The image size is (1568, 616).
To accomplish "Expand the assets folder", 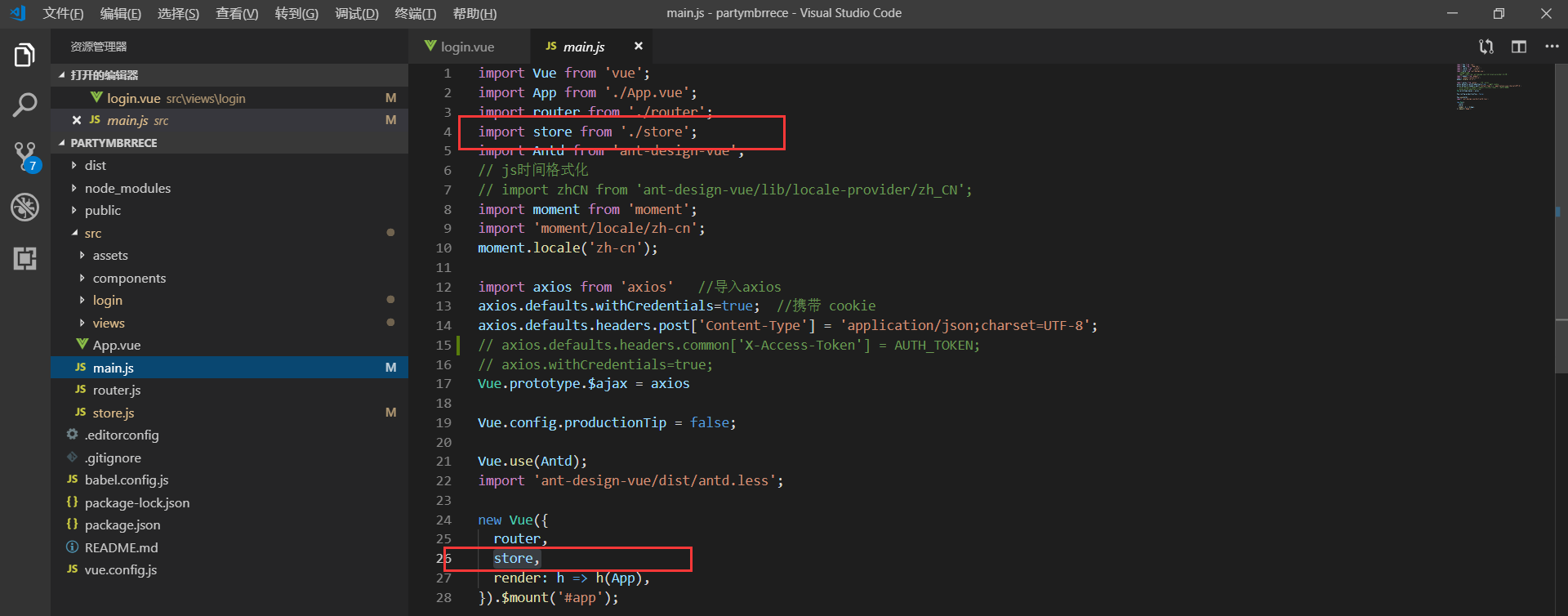I will (82, 255).
